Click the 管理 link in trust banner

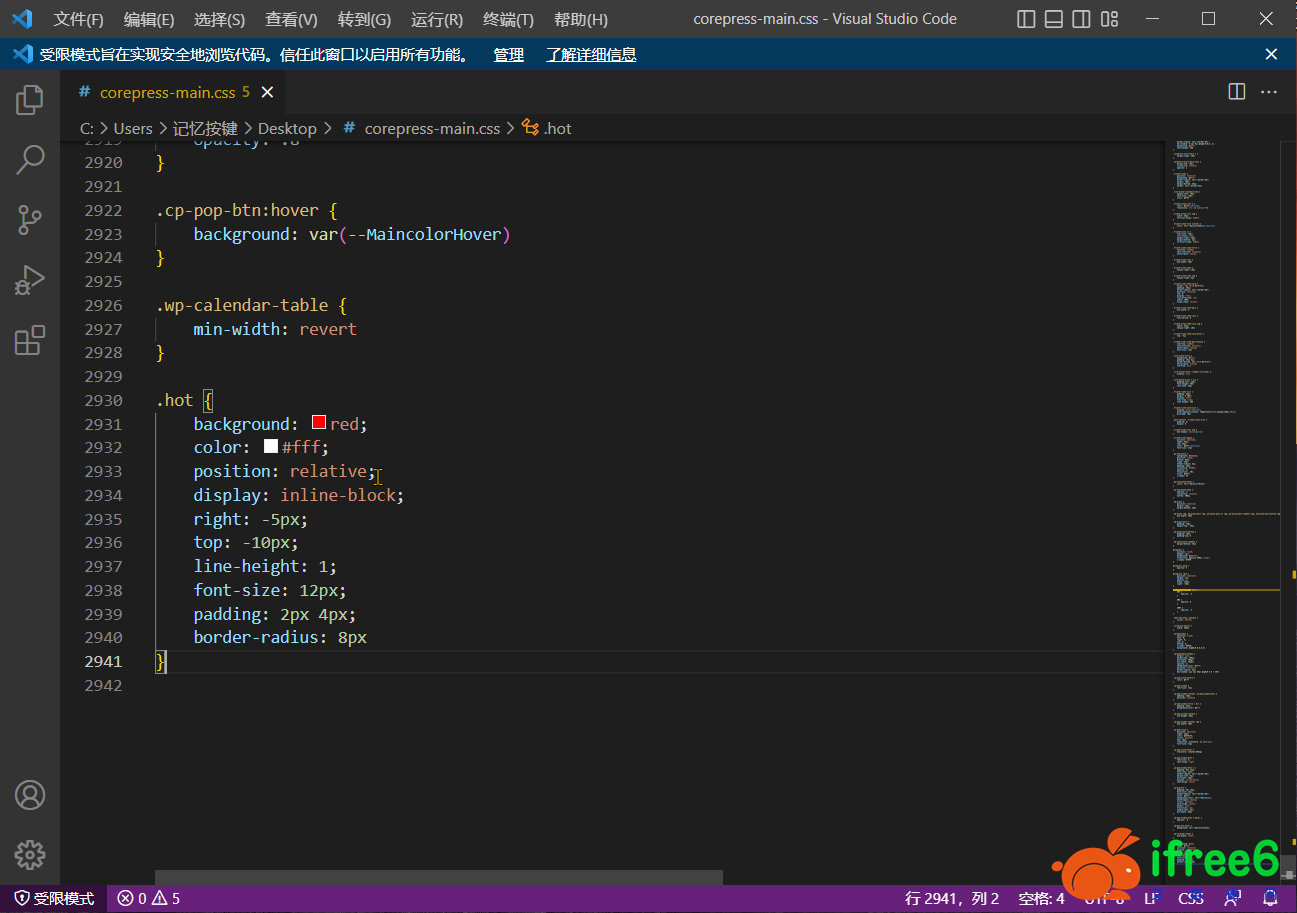pyautogui.click(x=508, y=55)
